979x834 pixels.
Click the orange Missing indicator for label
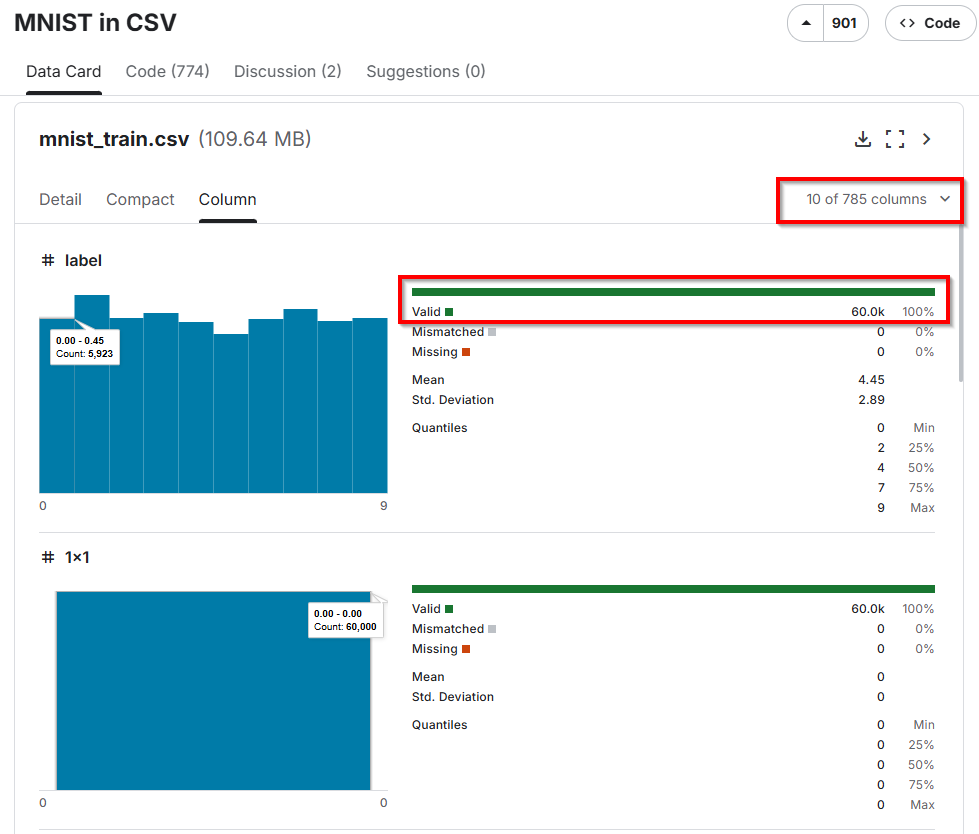coord(466,352)
